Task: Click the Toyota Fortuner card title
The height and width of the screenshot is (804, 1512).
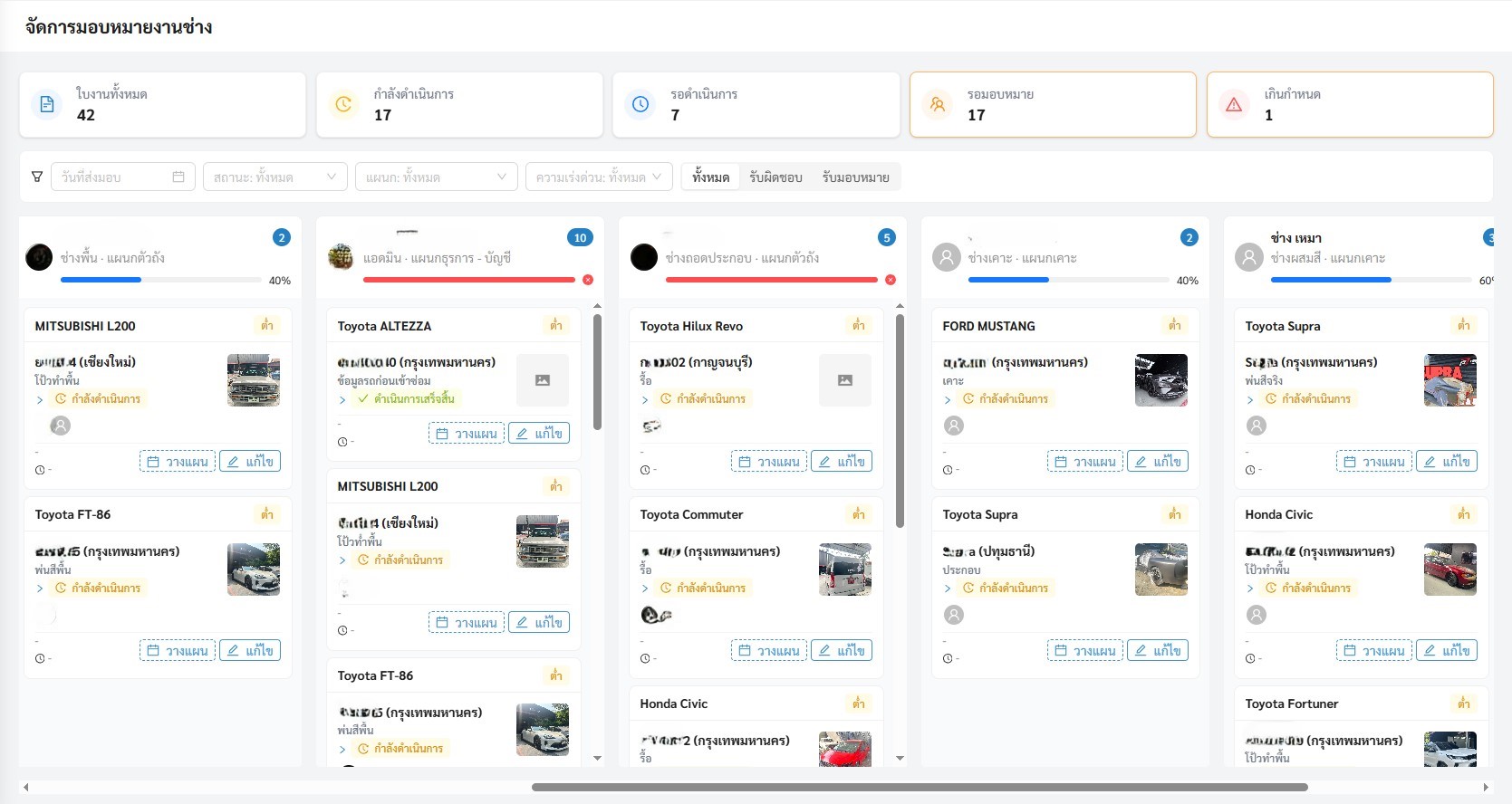Action: tap(1292, 703)
